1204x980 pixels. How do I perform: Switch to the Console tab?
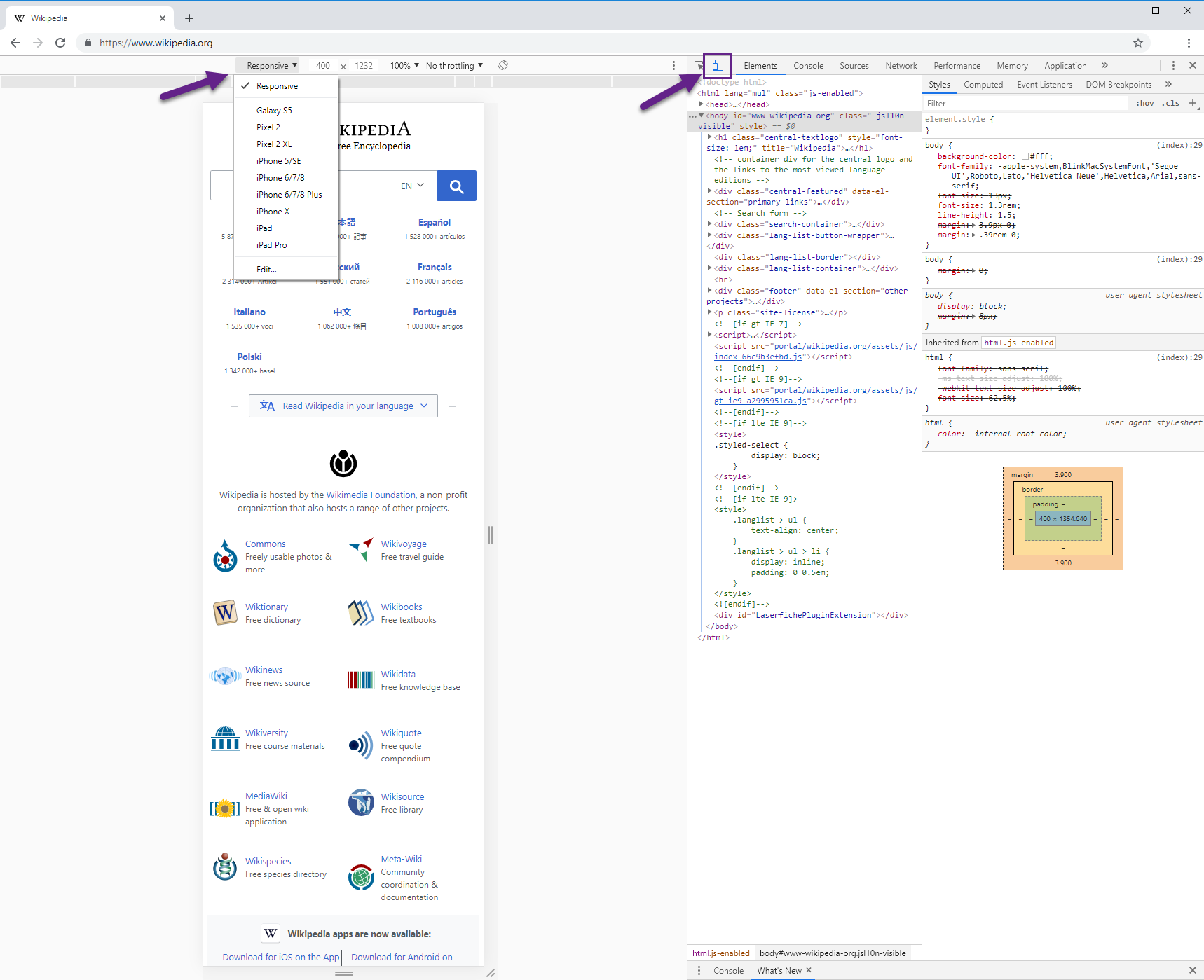coord(808,65)
